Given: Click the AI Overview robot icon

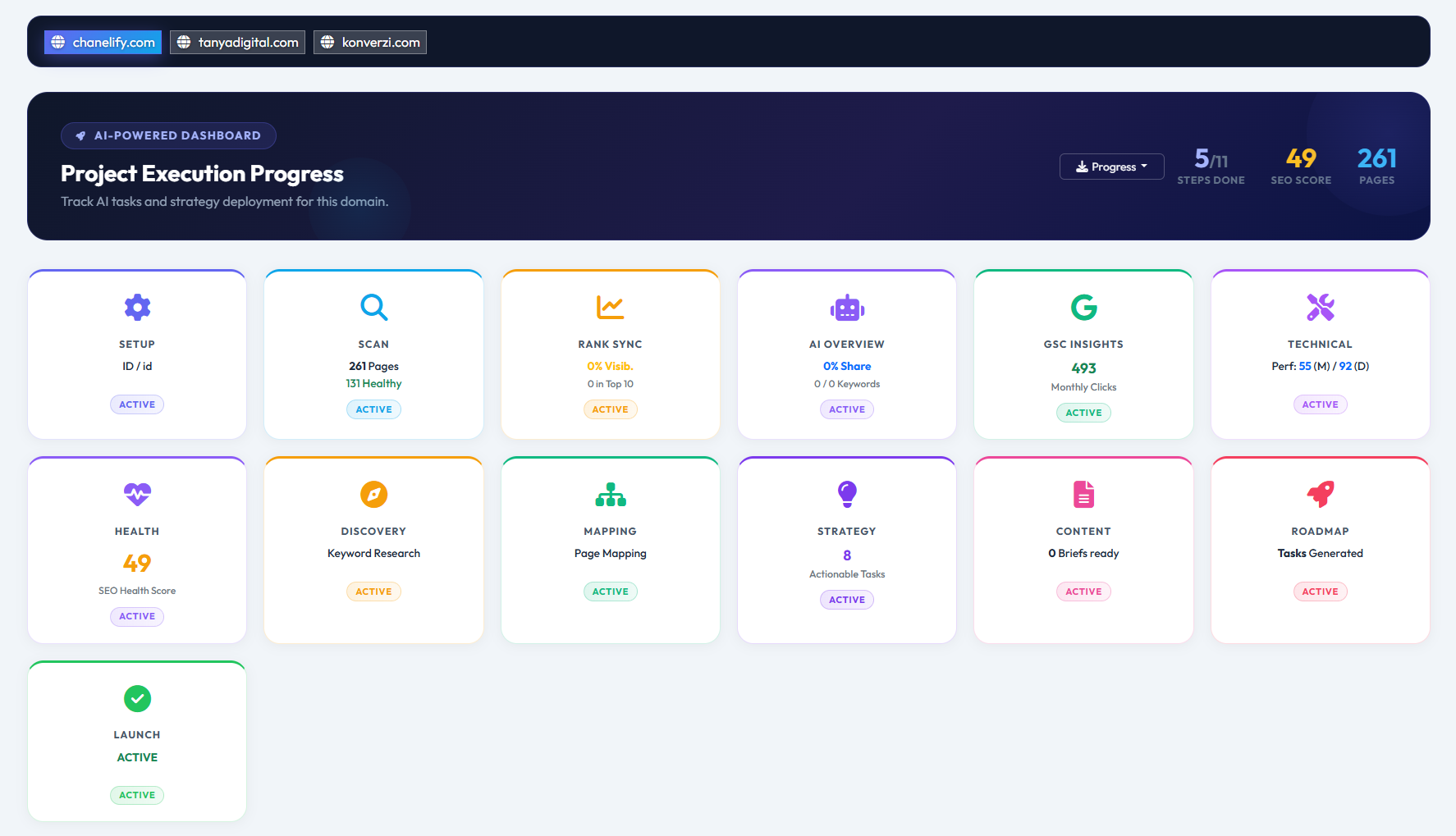Looking at the screenshot, I should tap(847, 308).
